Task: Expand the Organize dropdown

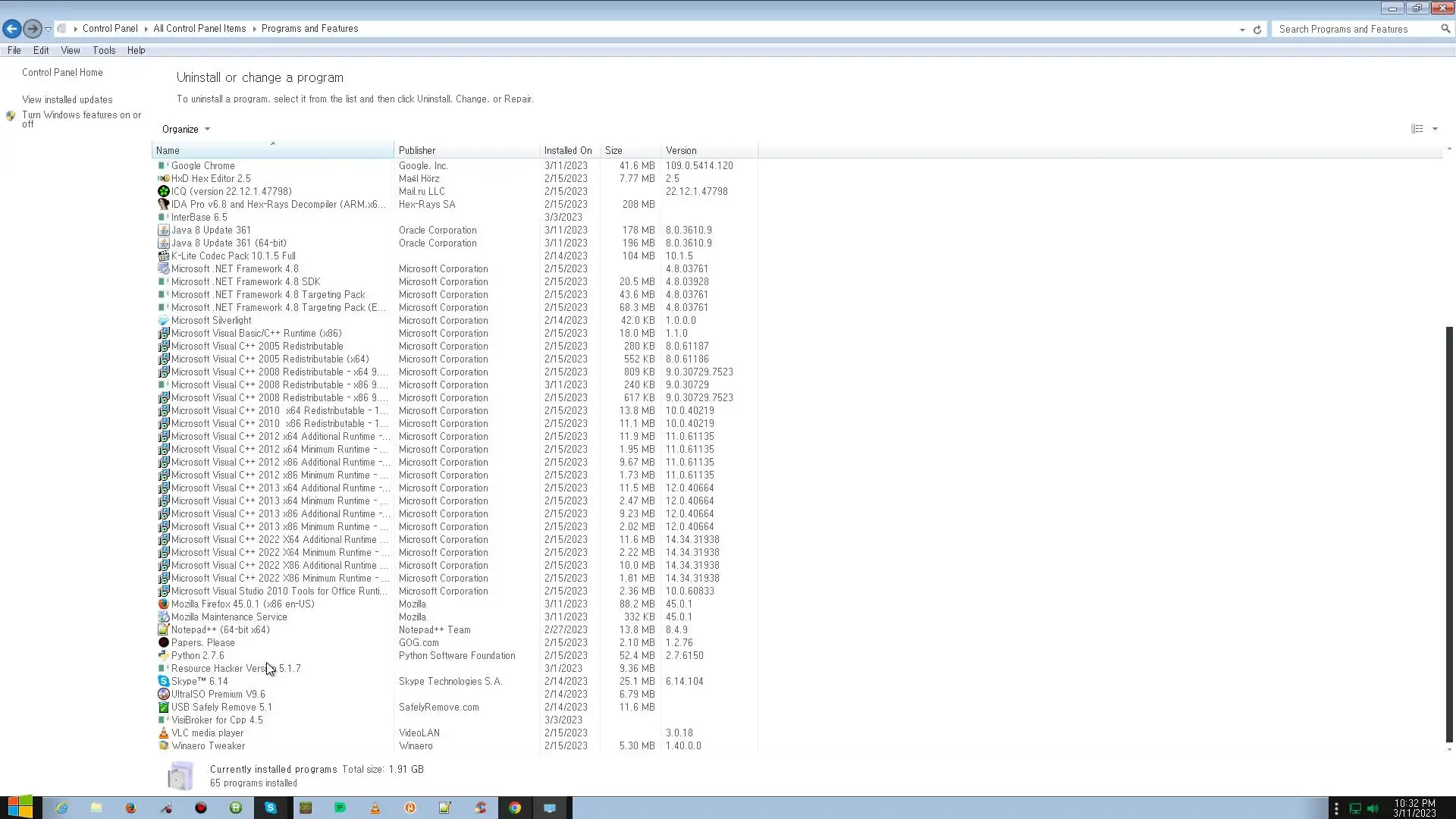Action: (186, 130)
